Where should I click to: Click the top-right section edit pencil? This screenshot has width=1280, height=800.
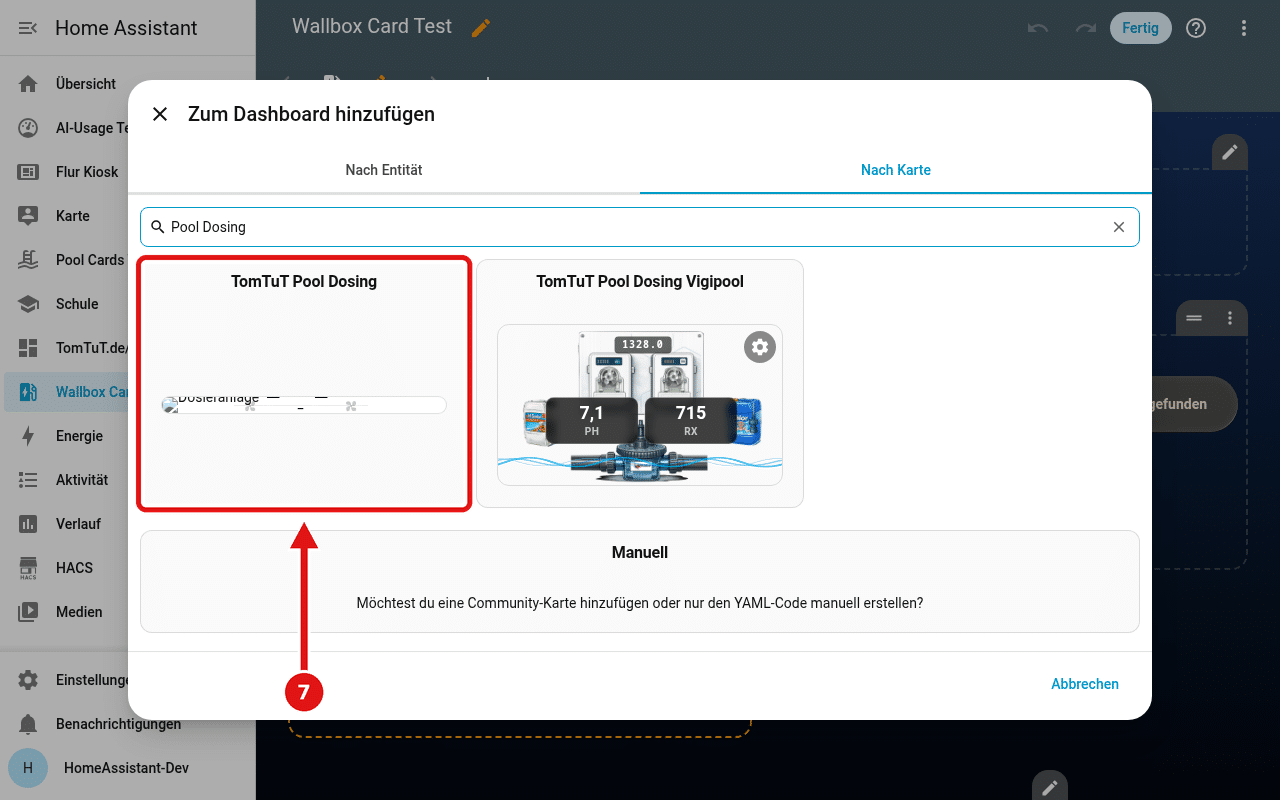[x=1230, y=152]
